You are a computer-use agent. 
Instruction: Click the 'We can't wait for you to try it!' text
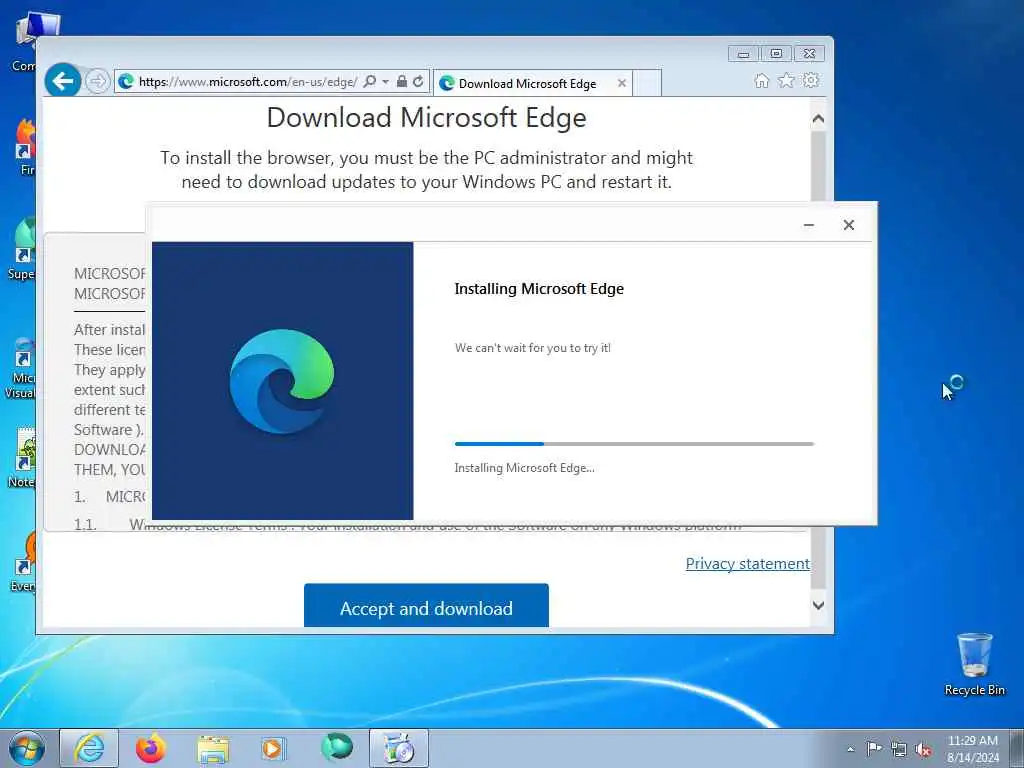533,348
